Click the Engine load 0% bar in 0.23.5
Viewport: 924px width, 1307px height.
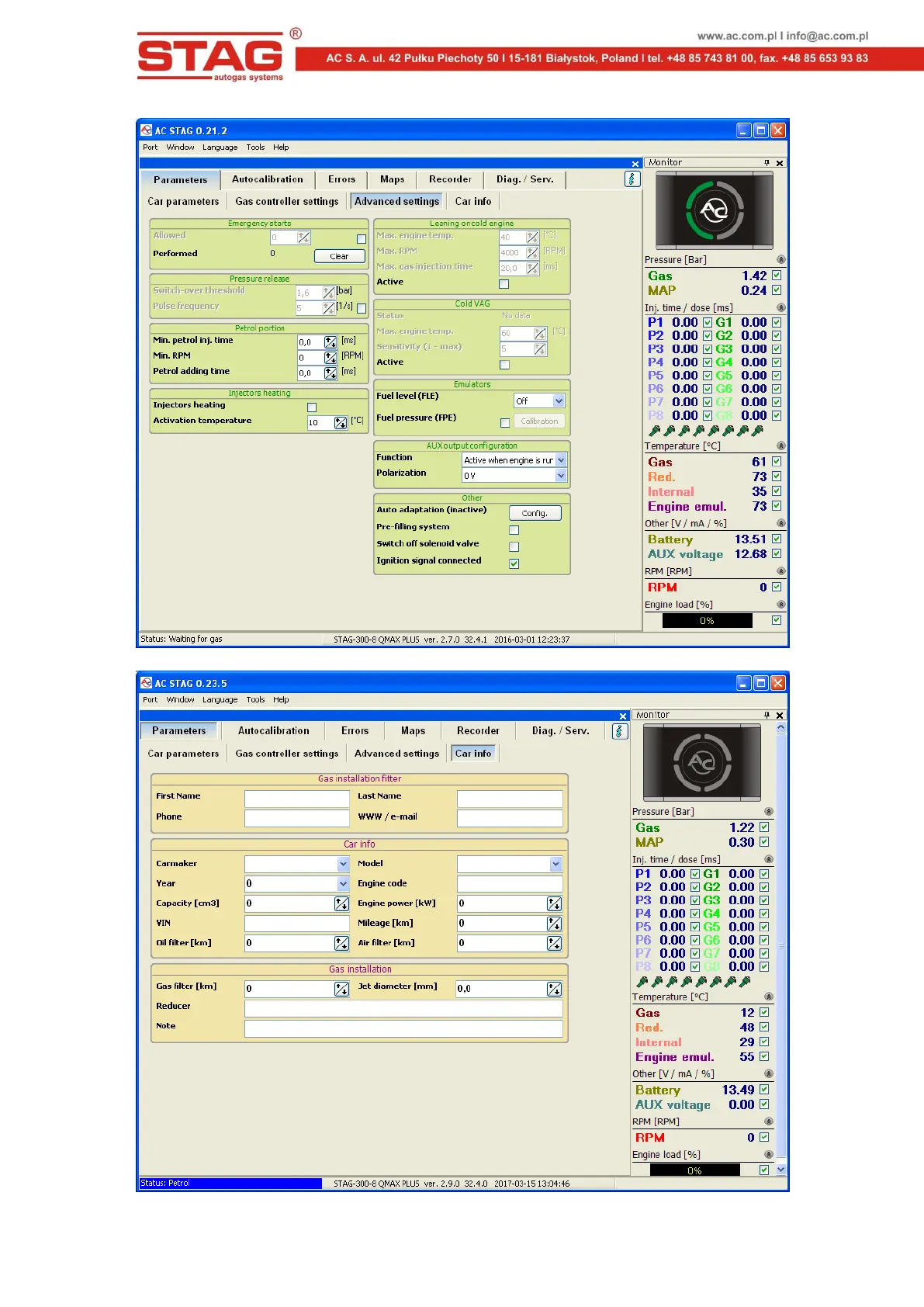click(694, 1171)
